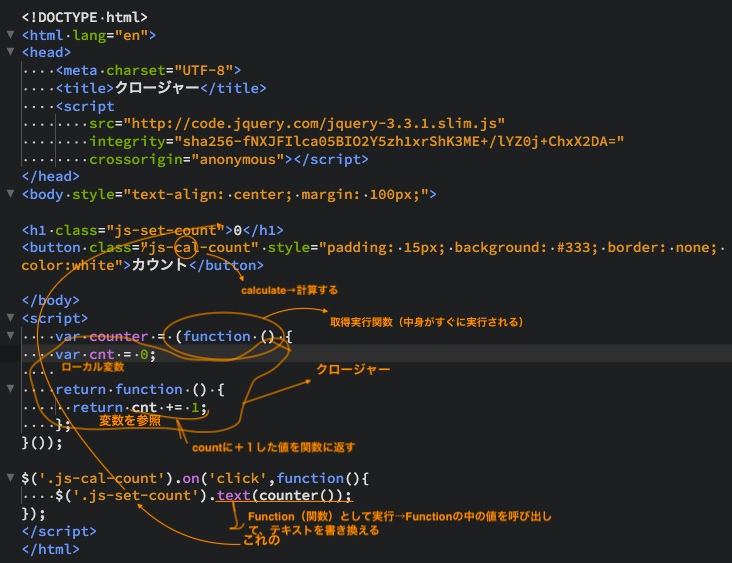Click the closing </head> tag
The image size is (732, 563).
tap(51, 176)
